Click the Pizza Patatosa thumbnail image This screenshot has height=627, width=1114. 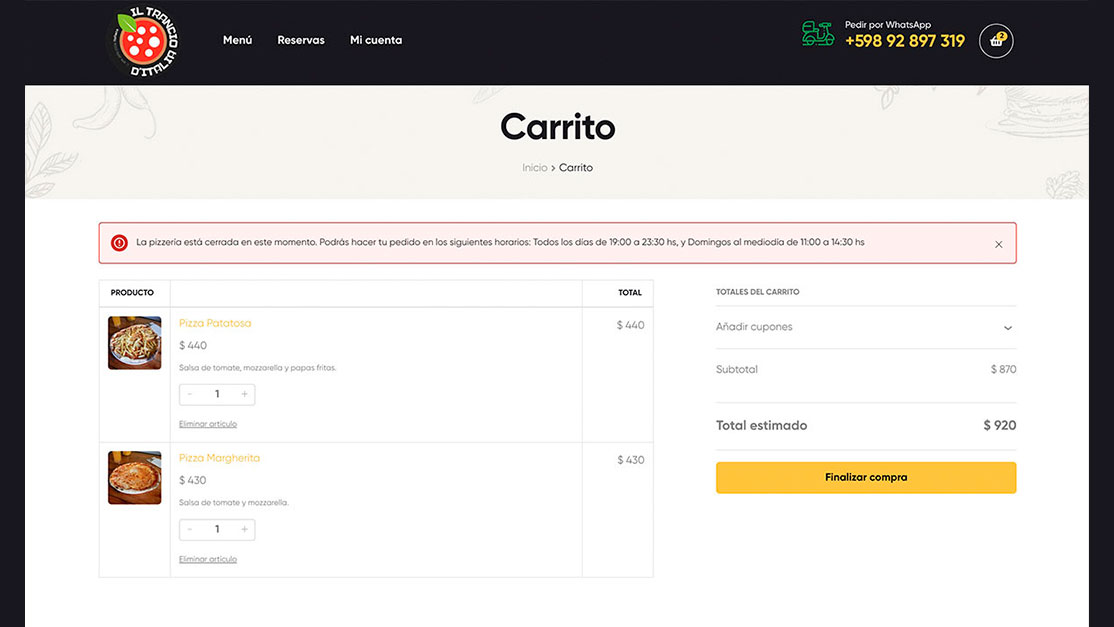[135, 343]
